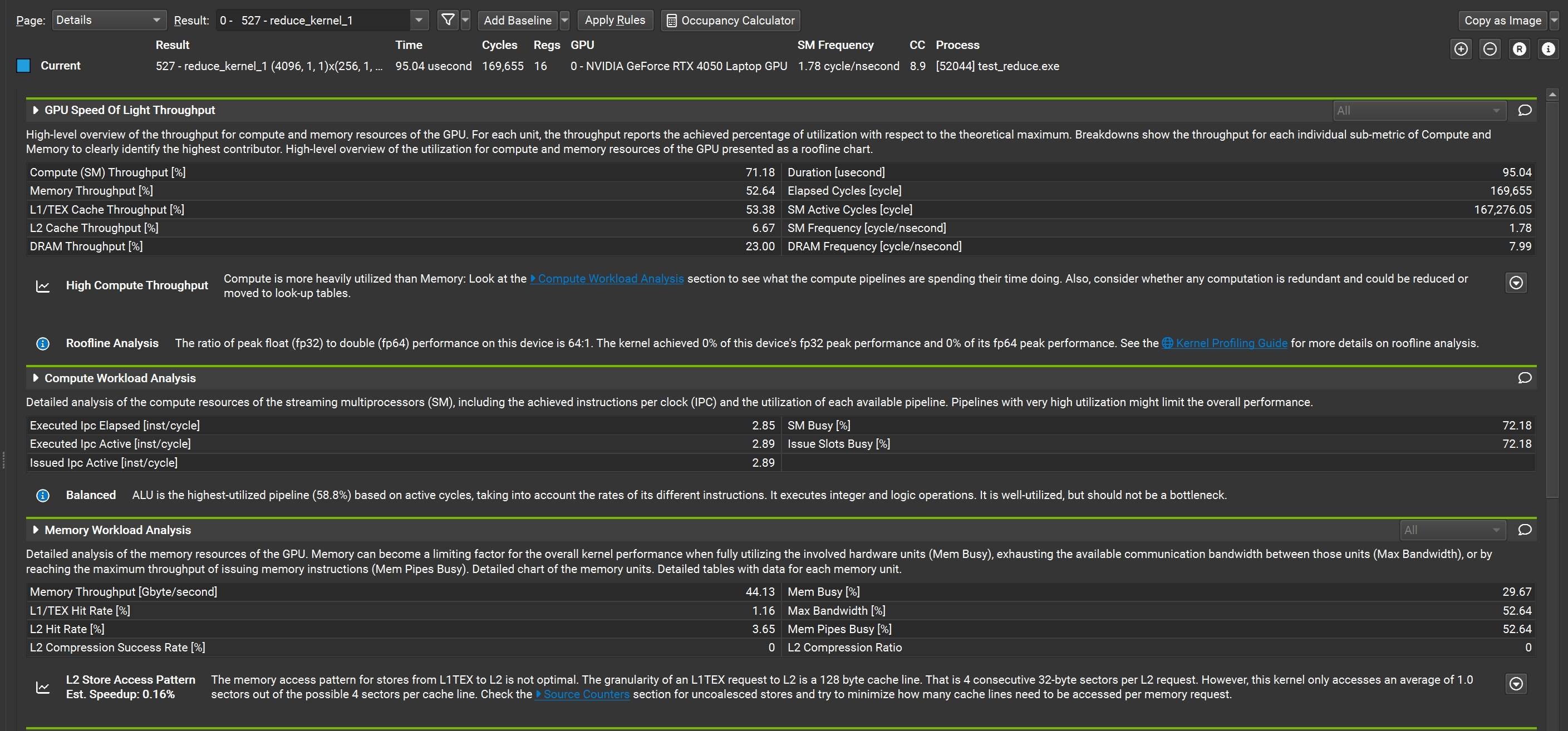Click the Roofline Analysis info icon
The width and height of the screenshot is (1568, 731).
[43, 344]
